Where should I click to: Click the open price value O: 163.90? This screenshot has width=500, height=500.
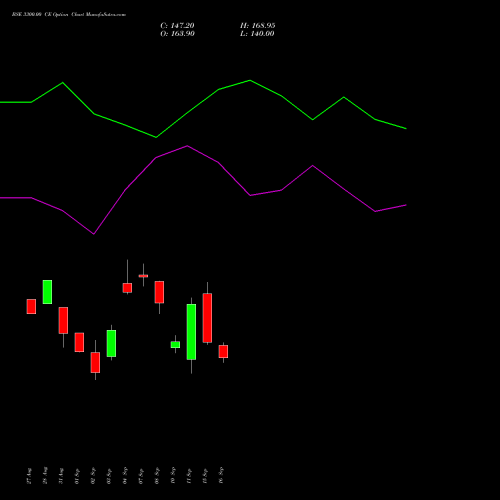point(177,34)
